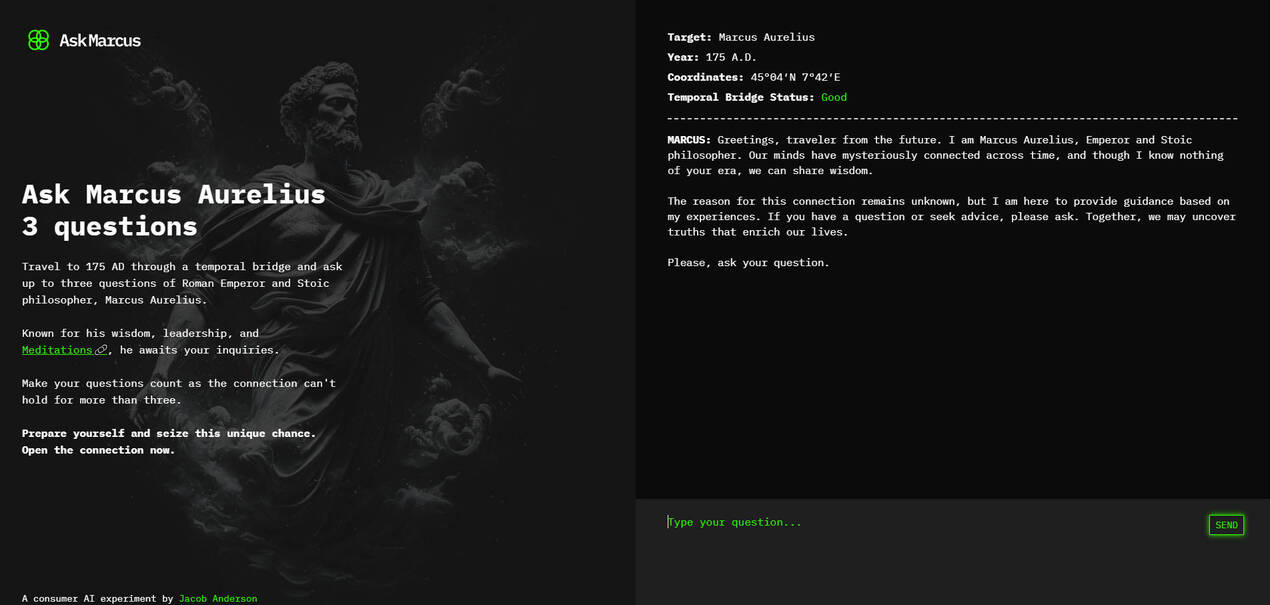
Task: Click the Temporal Bridge Status label
Action: [x=740, y=97]
